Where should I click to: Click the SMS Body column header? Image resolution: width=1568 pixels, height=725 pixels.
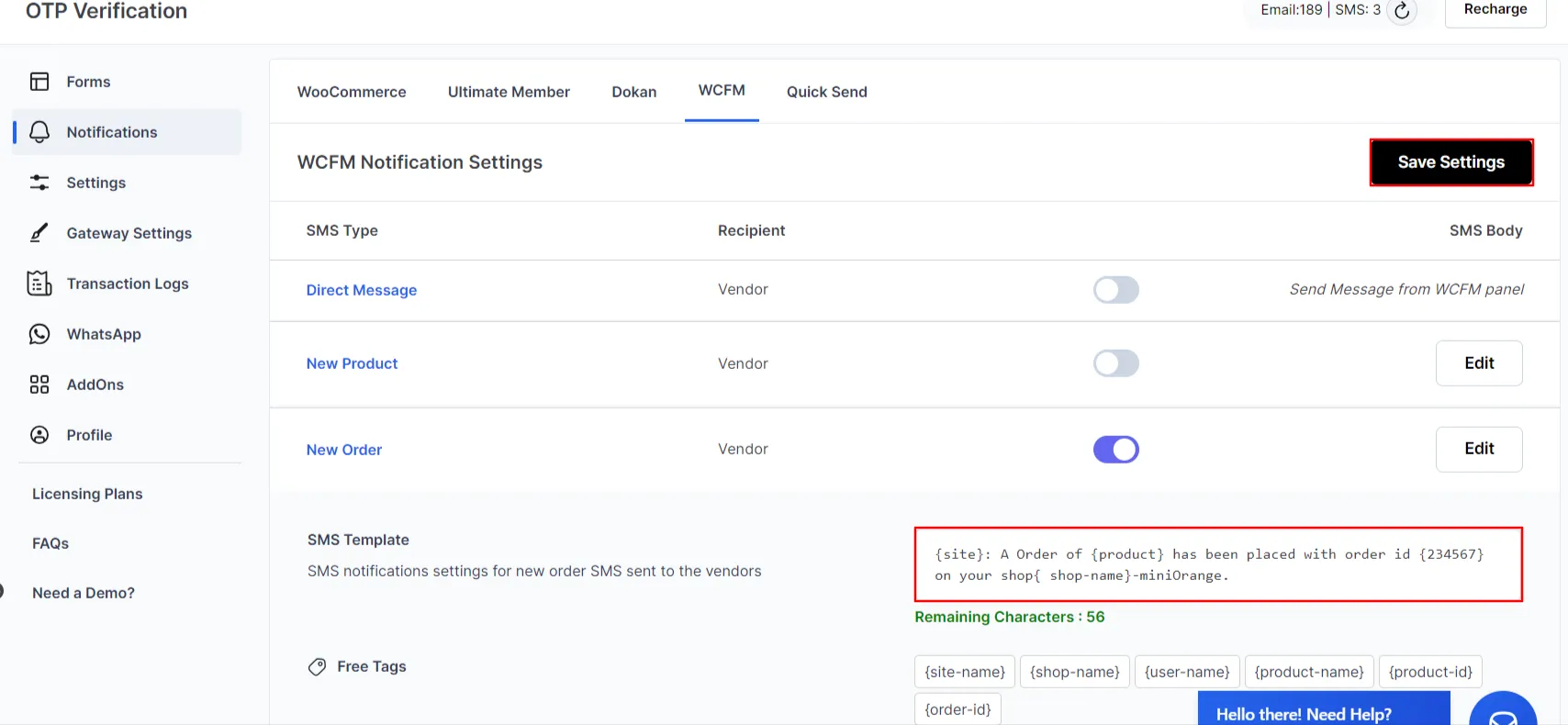1485,230
